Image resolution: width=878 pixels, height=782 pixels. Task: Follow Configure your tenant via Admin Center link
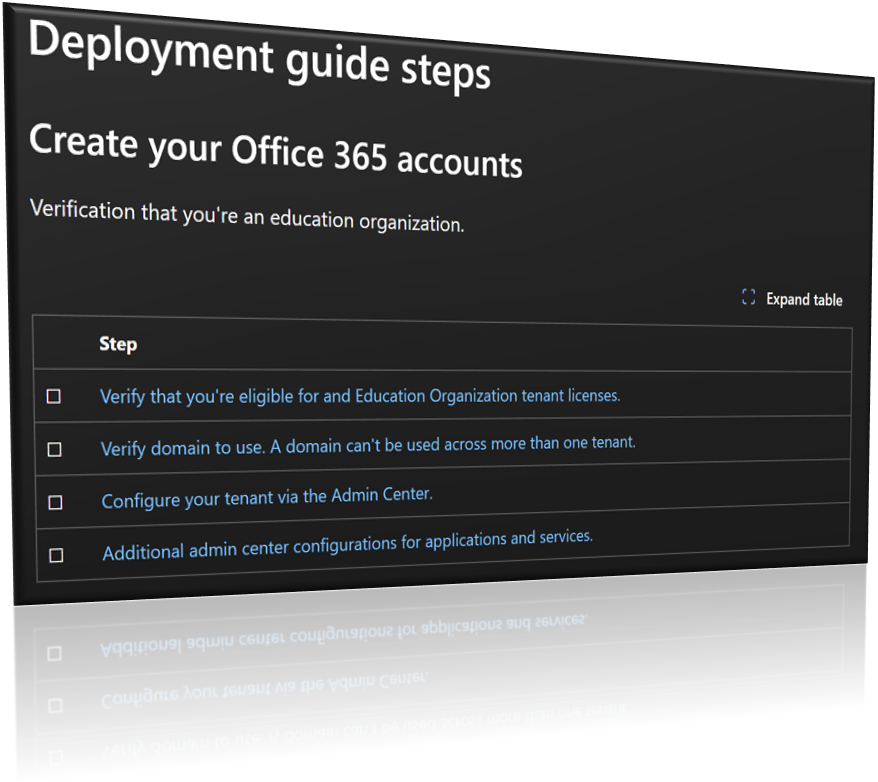267,497
